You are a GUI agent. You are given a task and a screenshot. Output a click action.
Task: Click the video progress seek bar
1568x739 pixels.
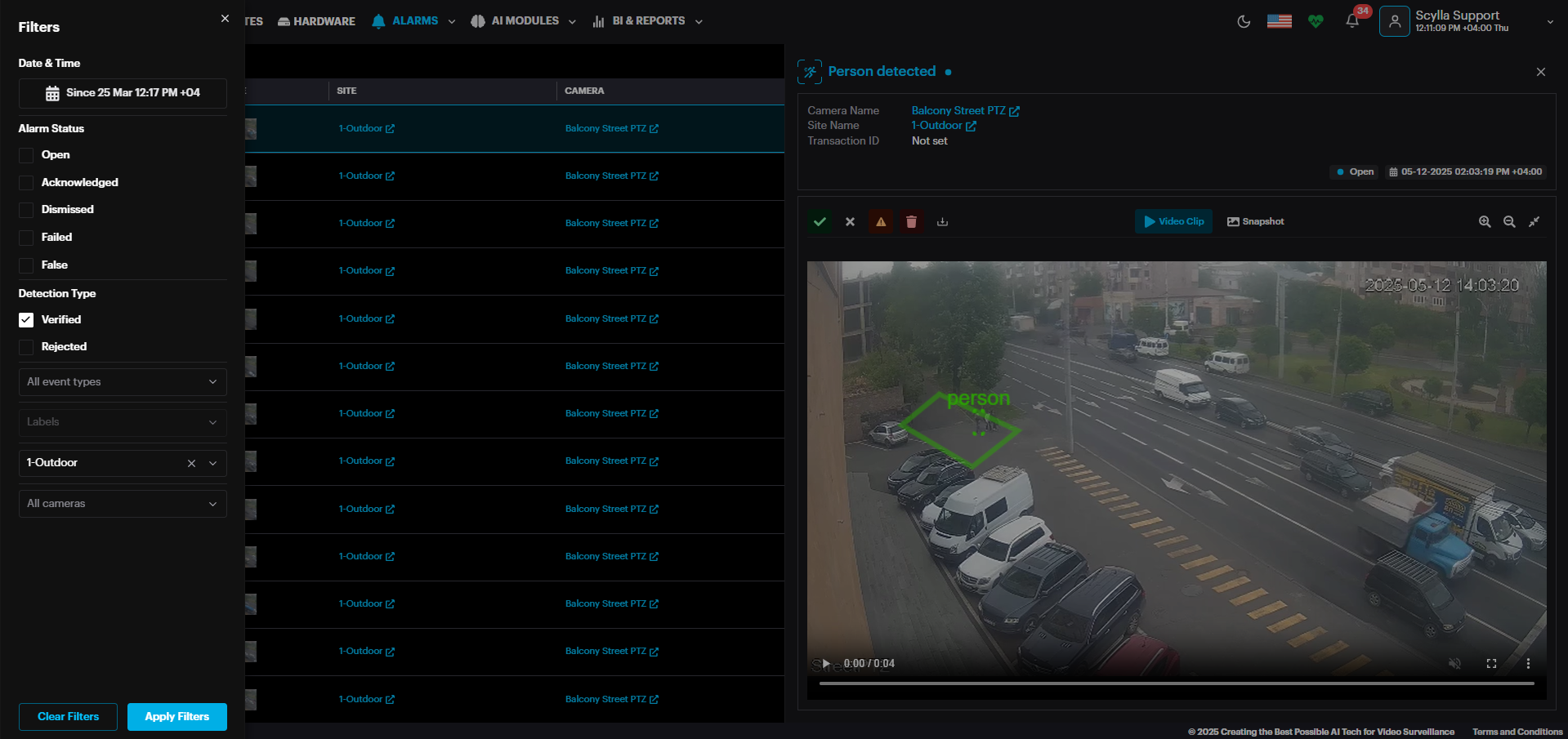1176,683
